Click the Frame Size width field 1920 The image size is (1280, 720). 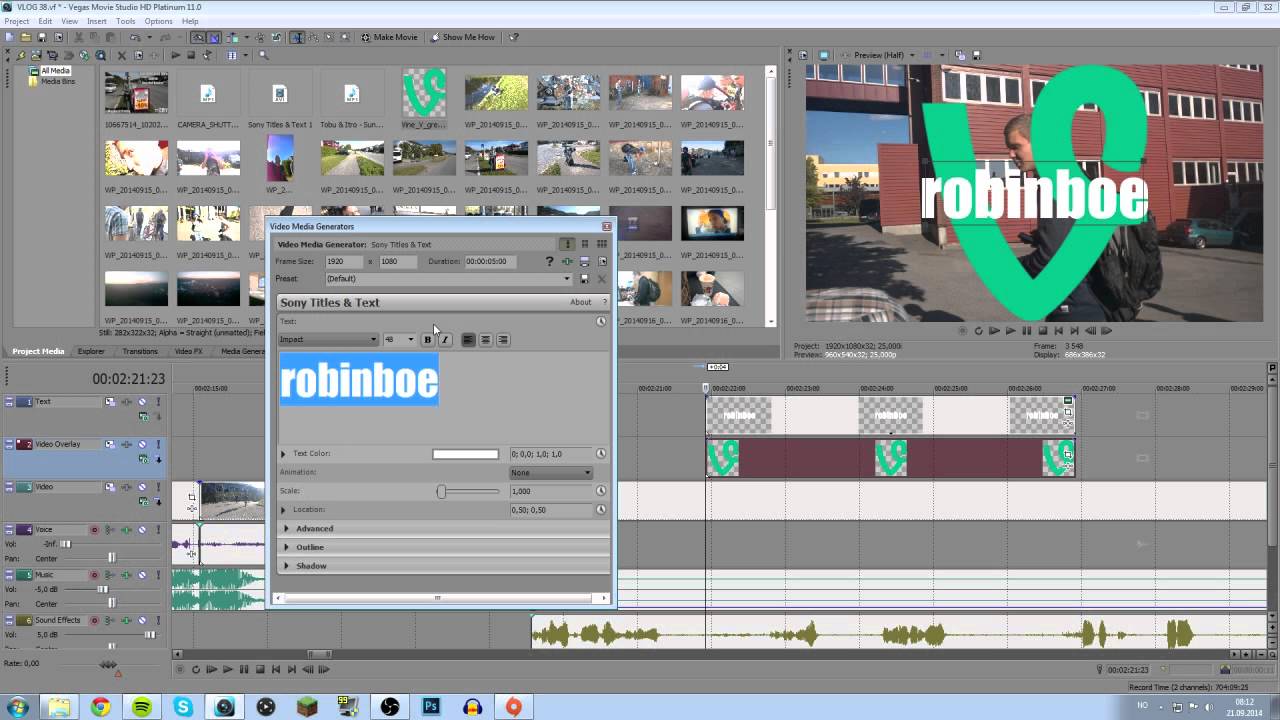click(344, 261)
